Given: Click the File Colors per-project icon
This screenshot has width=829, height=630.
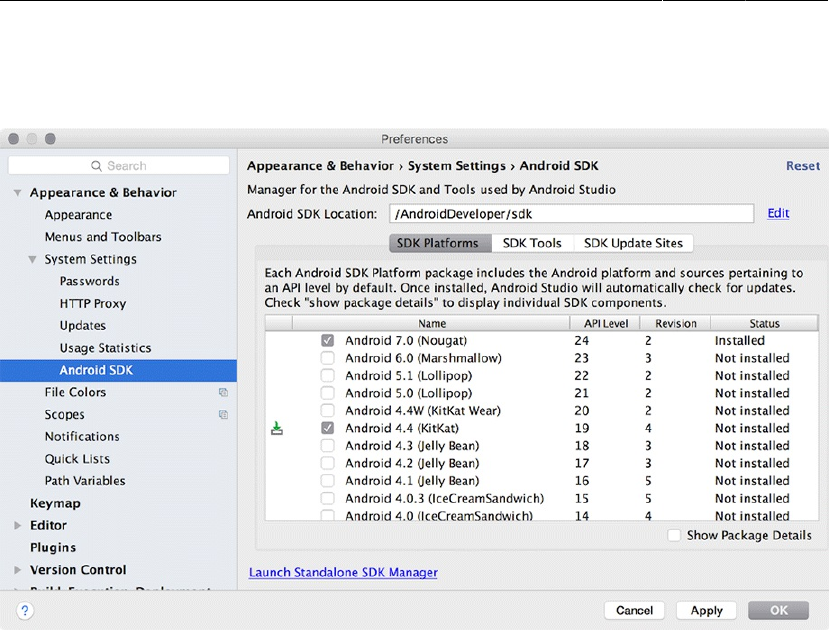Looking at the screenshot, I should click(x=224, y=393).
